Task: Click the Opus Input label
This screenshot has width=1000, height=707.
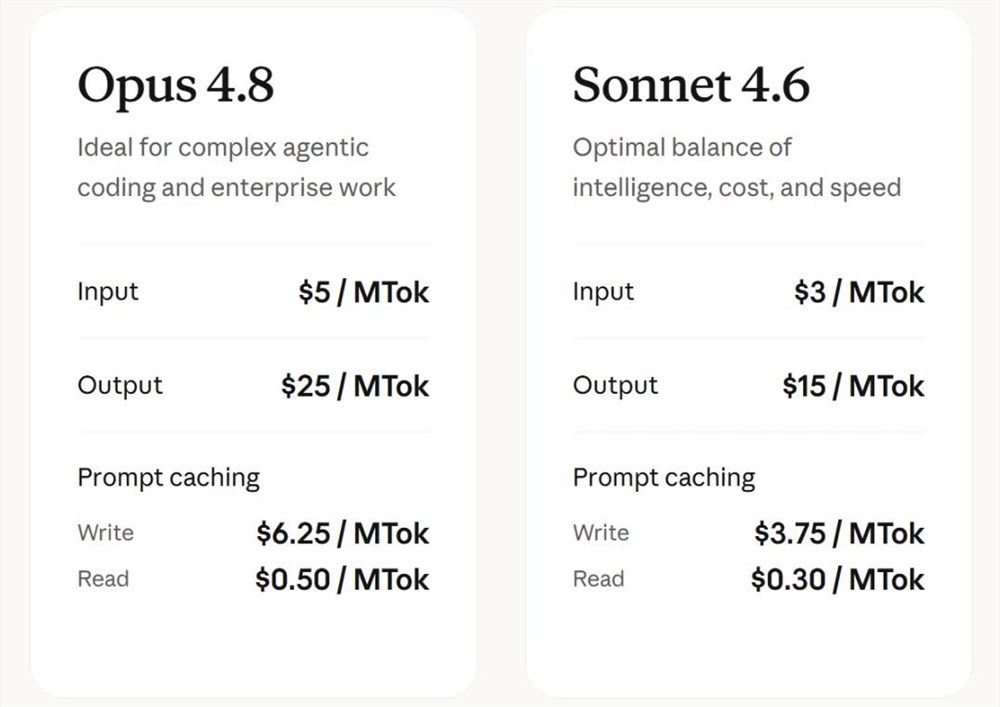Action: pyautogui.click(x=108, y=292)
